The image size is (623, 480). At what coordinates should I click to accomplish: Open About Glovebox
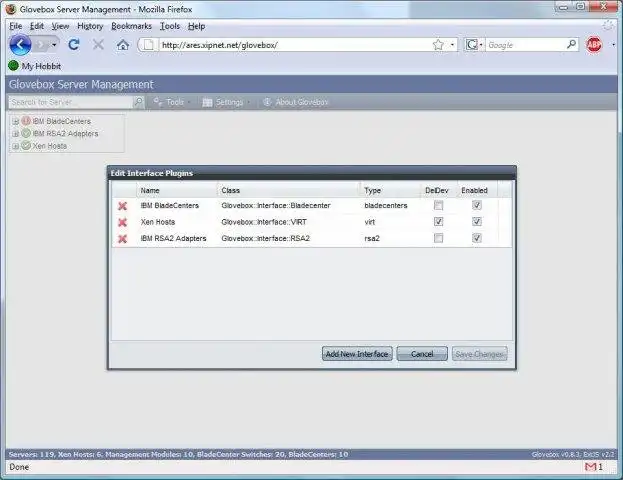point(296,102)
